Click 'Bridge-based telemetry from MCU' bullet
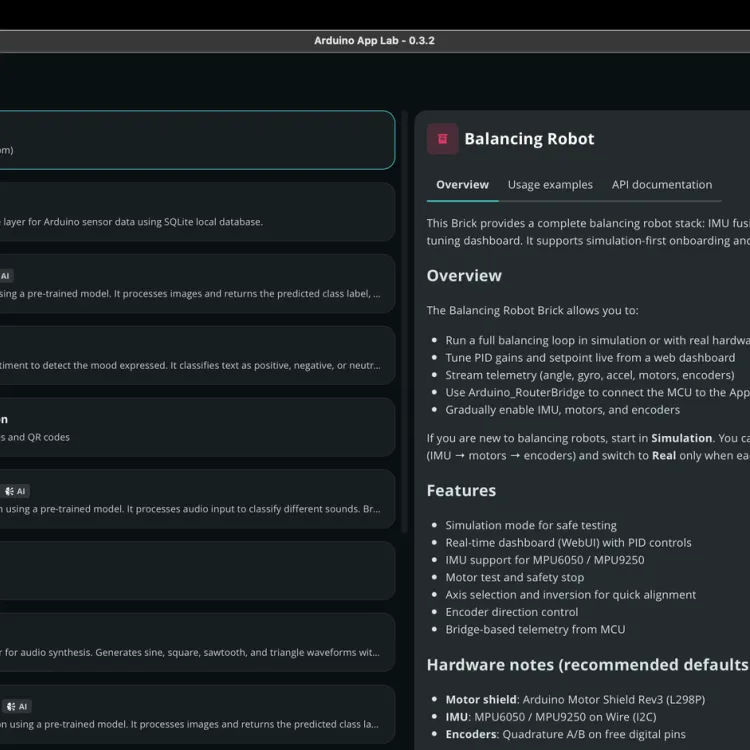 [535, 629]
